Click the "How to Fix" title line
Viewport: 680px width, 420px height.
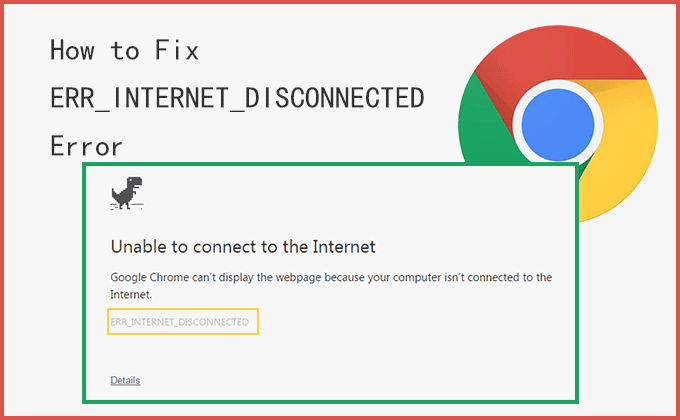pos(124,50)
